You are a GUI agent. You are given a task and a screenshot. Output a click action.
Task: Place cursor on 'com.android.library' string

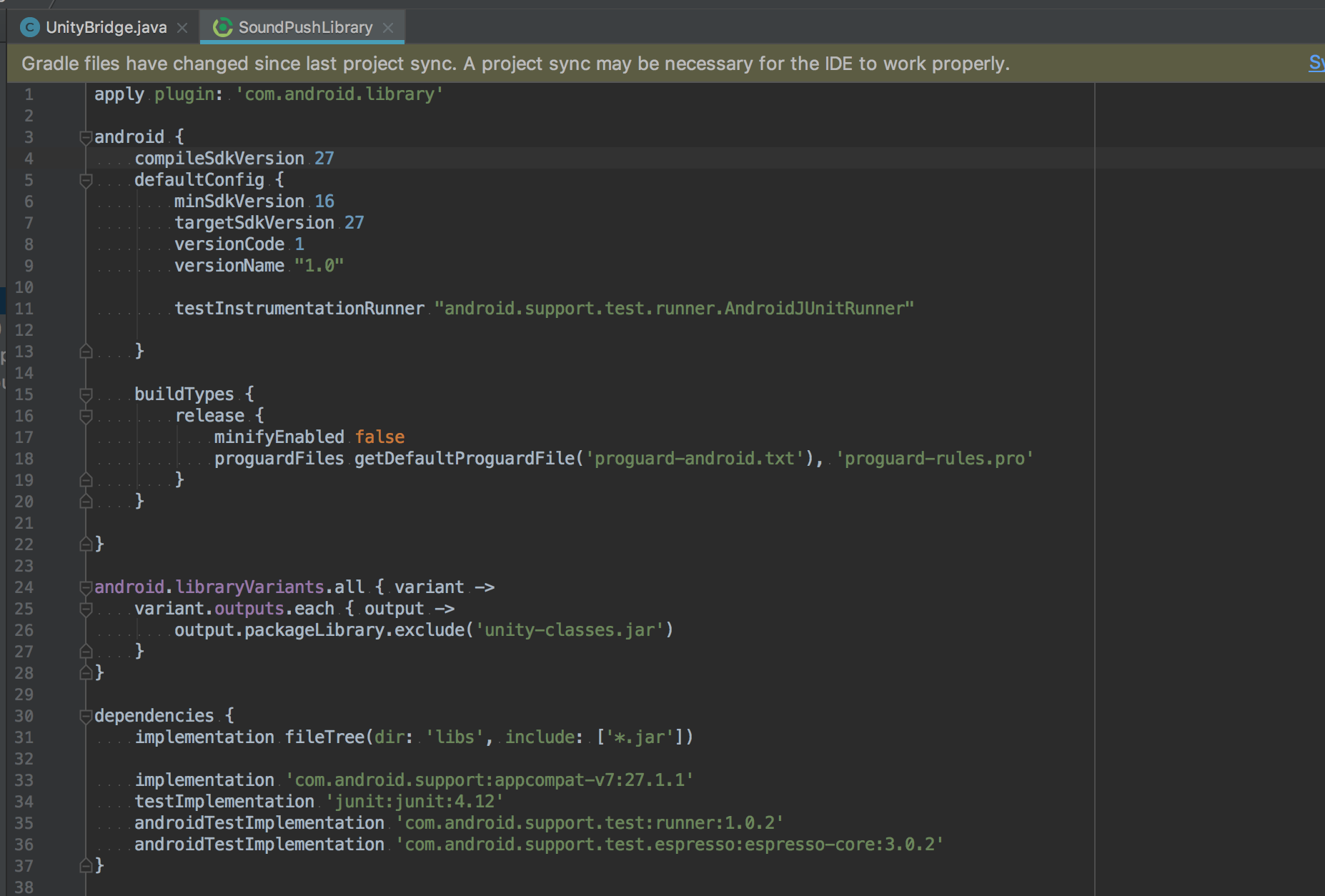[339, 94]
